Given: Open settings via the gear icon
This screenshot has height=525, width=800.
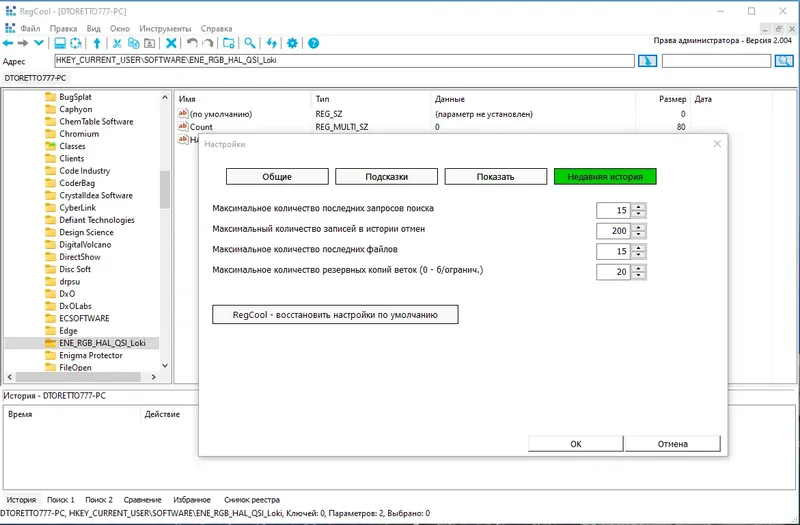Looking at the screenshot, I should click(292, 43).
